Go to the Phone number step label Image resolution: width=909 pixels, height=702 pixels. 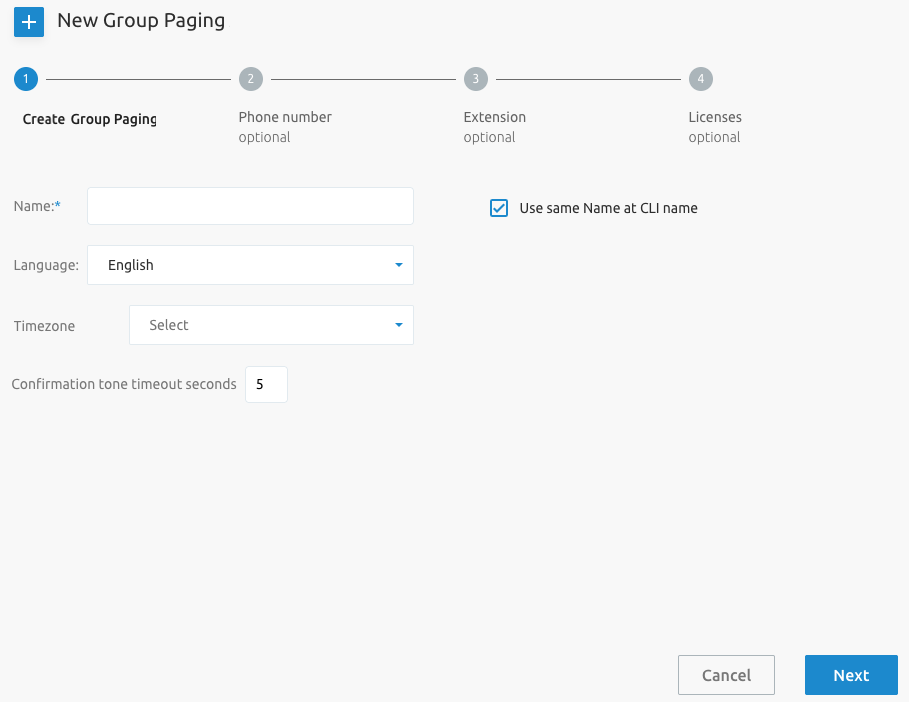click(x=285, y=117)
